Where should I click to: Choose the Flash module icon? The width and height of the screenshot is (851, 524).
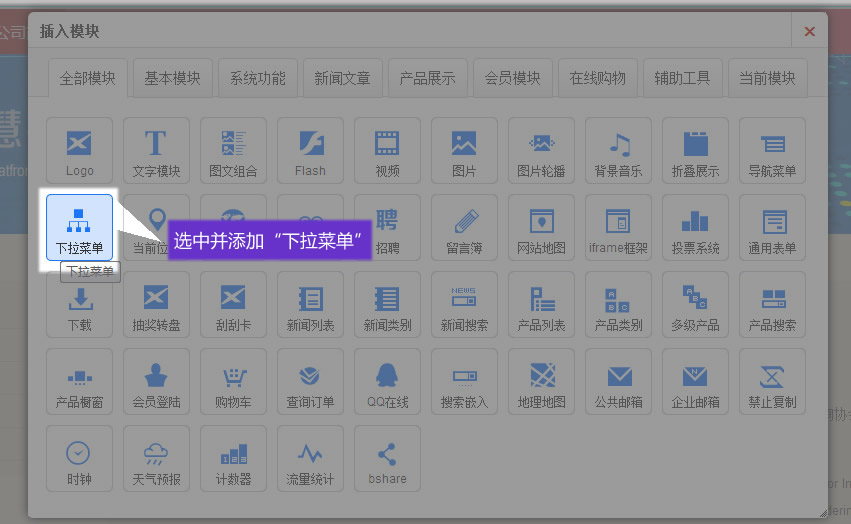click(x=310, y=150)
